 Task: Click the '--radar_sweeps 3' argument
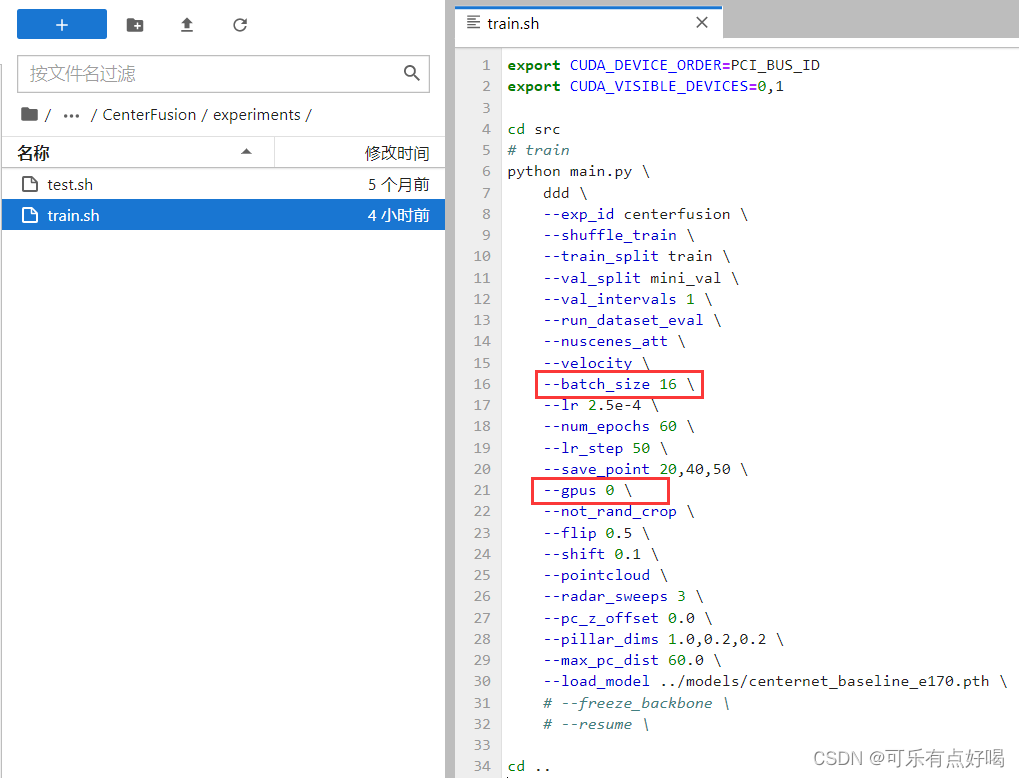[614, 596]
